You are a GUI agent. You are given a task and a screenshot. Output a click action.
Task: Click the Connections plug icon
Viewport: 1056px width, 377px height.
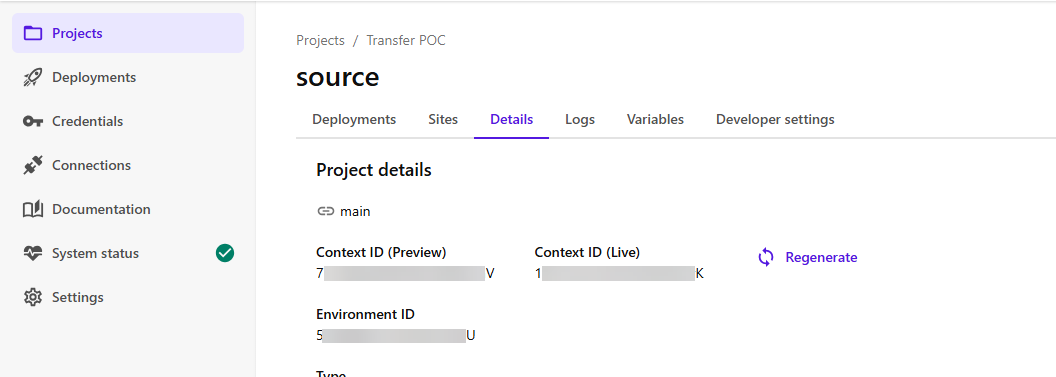[x=32, y=165]
